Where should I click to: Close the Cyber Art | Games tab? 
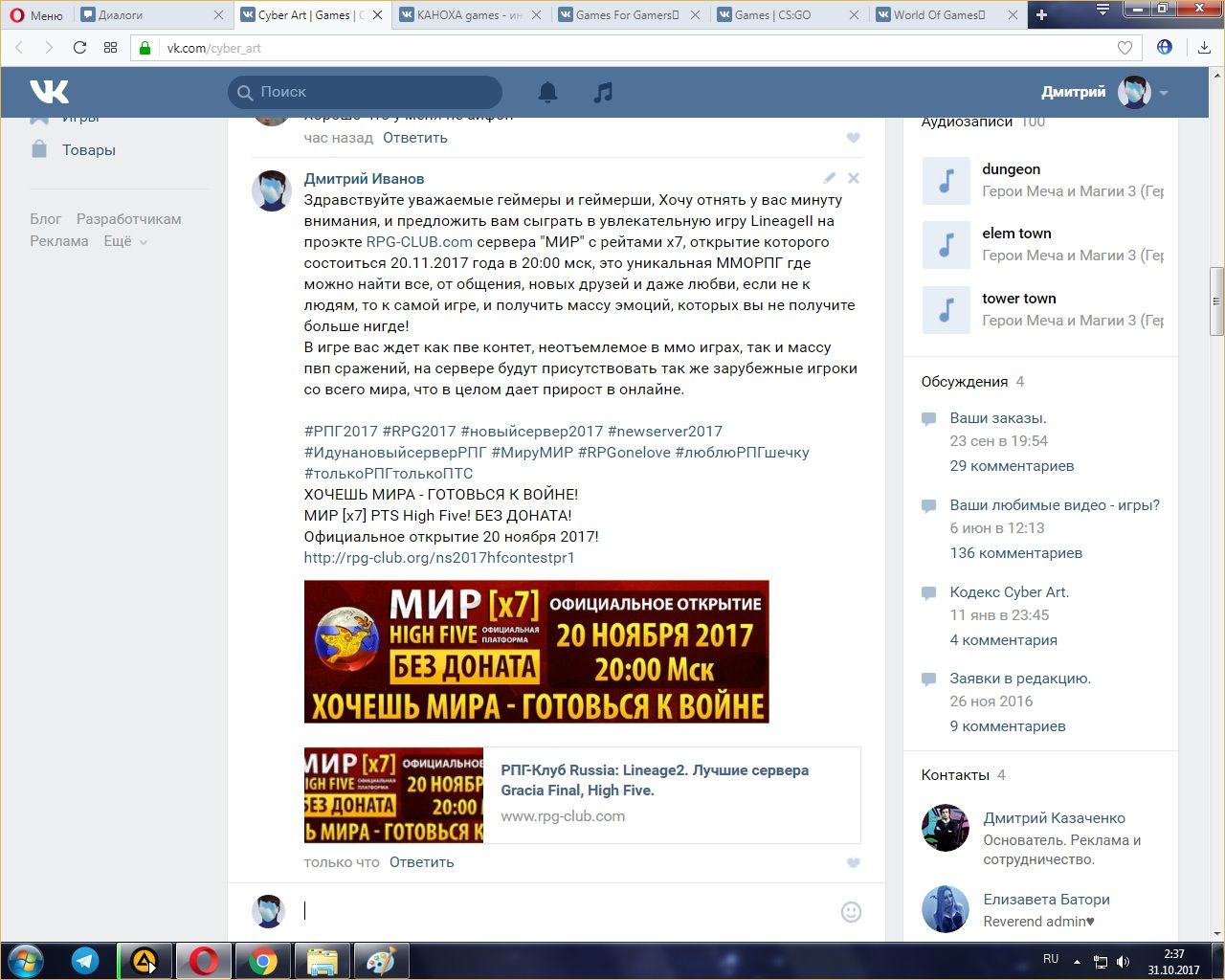click(377, 15)
